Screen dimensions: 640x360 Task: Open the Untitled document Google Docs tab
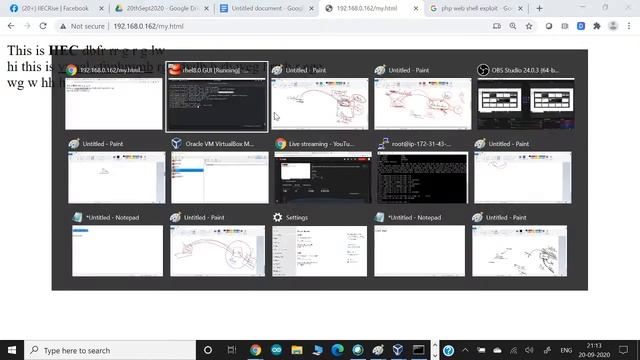pos(267,8)
